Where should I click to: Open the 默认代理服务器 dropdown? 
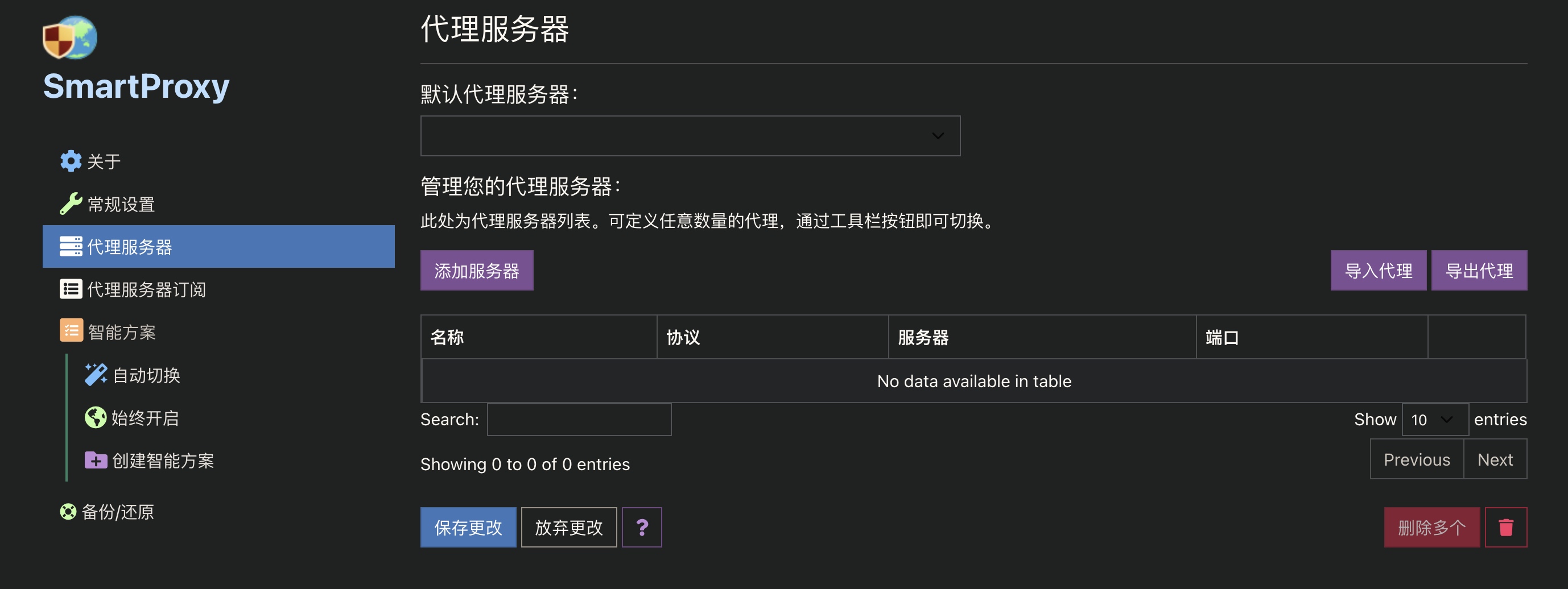690,135
